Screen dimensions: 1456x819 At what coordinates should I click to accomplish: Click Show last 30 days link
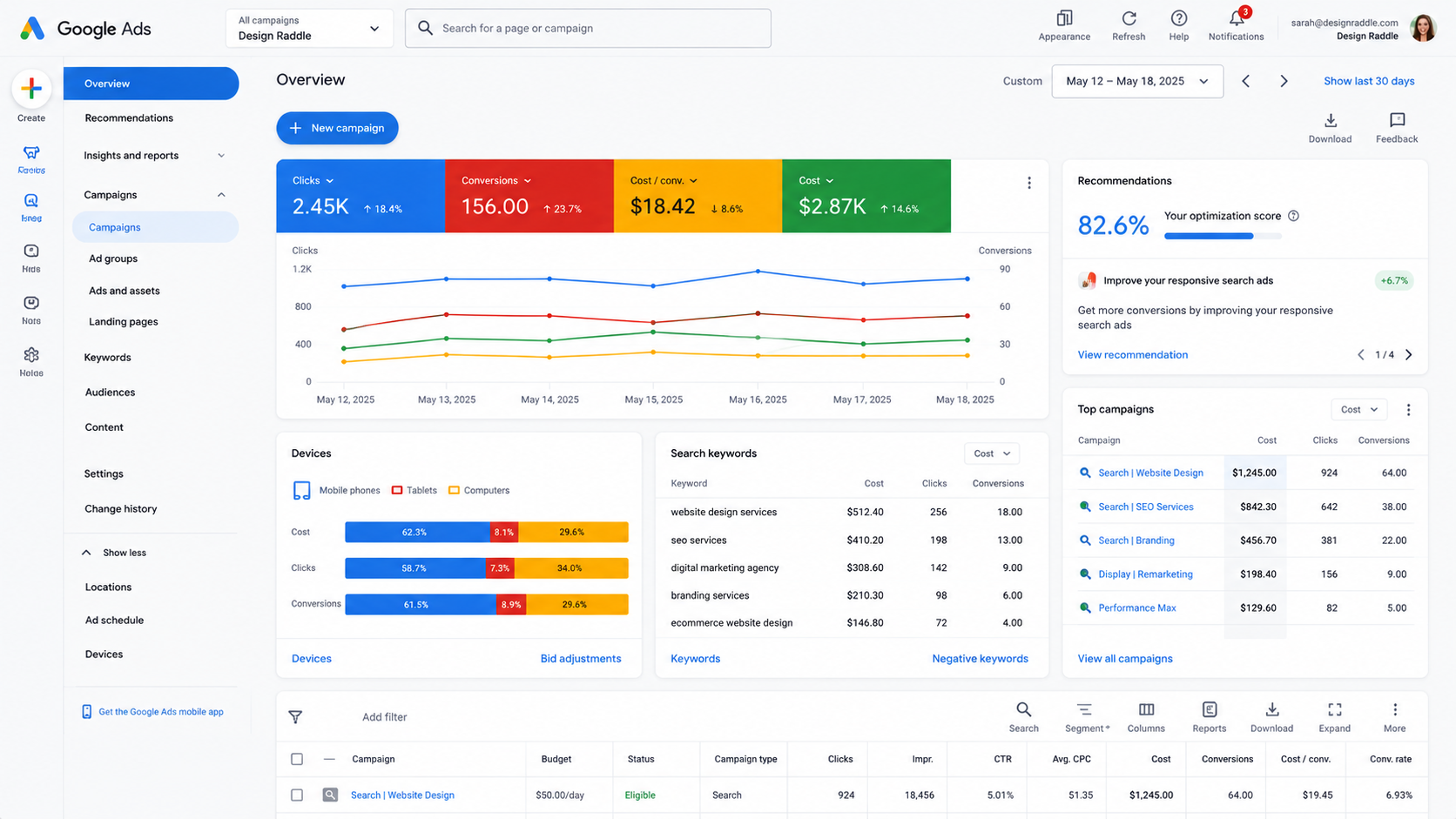1369,81
